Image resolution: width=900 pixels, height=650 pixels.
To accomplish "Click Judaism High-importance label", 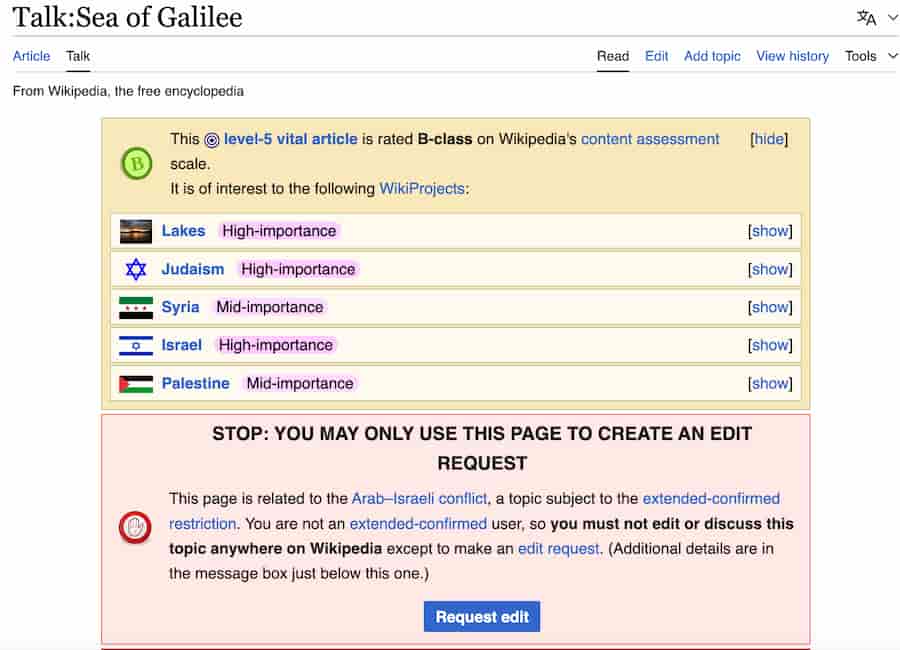I will (x=298, y=269).
